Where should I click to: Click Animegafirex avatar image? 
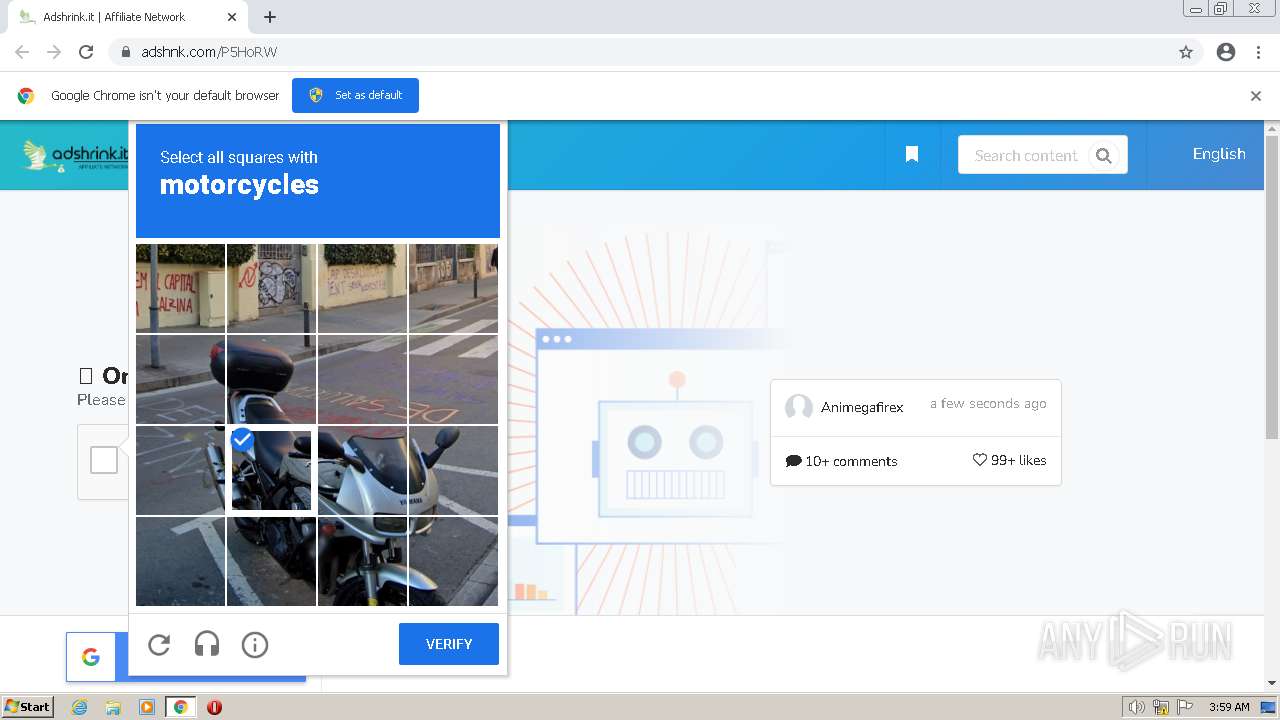click(799, 407)
